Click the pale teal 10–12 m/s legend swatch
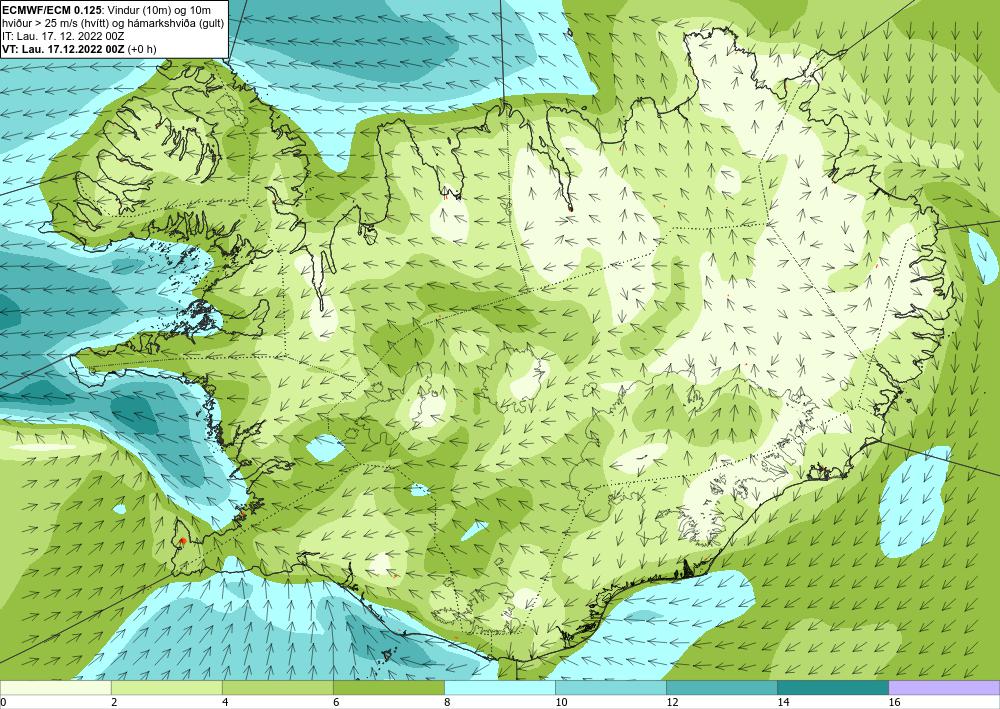1000x709 pixels. (x=611, y=688)
